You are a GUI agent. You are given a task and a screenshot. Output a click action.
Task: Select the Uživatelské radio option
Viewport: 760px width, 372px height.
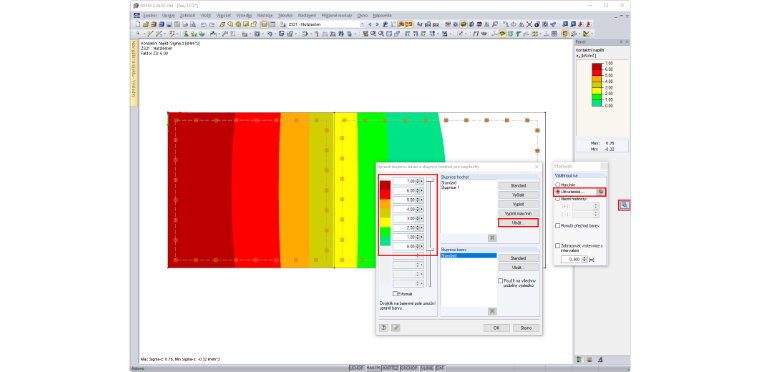pyautogui.click(x=557, y=192)
